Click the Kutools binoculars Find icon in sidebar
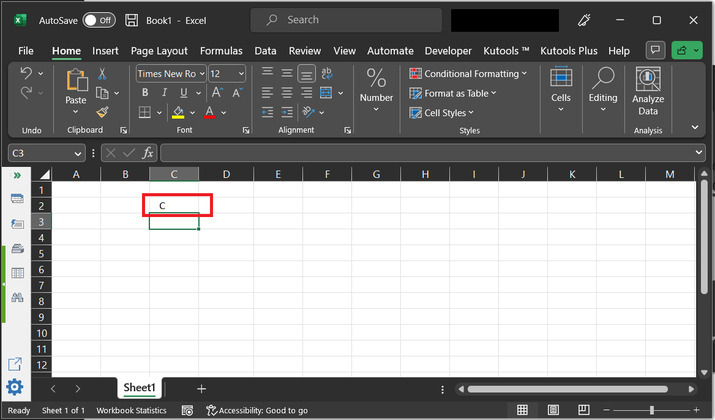This screenshot has width=715, height=420. pos(16,298)
